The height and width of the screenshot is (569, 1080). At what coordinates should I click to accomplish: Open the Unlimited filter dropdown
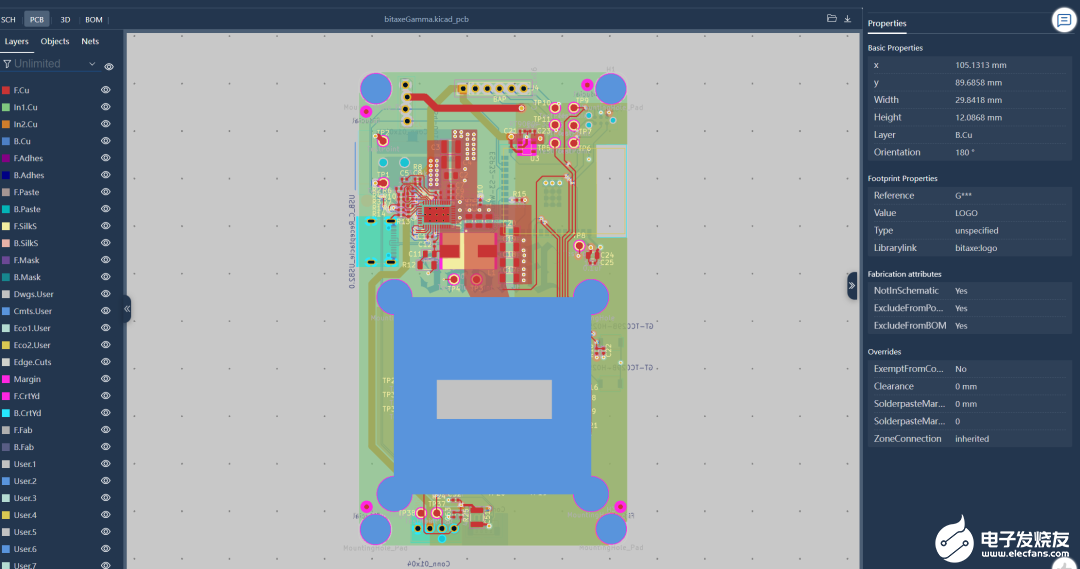[50, 63]
